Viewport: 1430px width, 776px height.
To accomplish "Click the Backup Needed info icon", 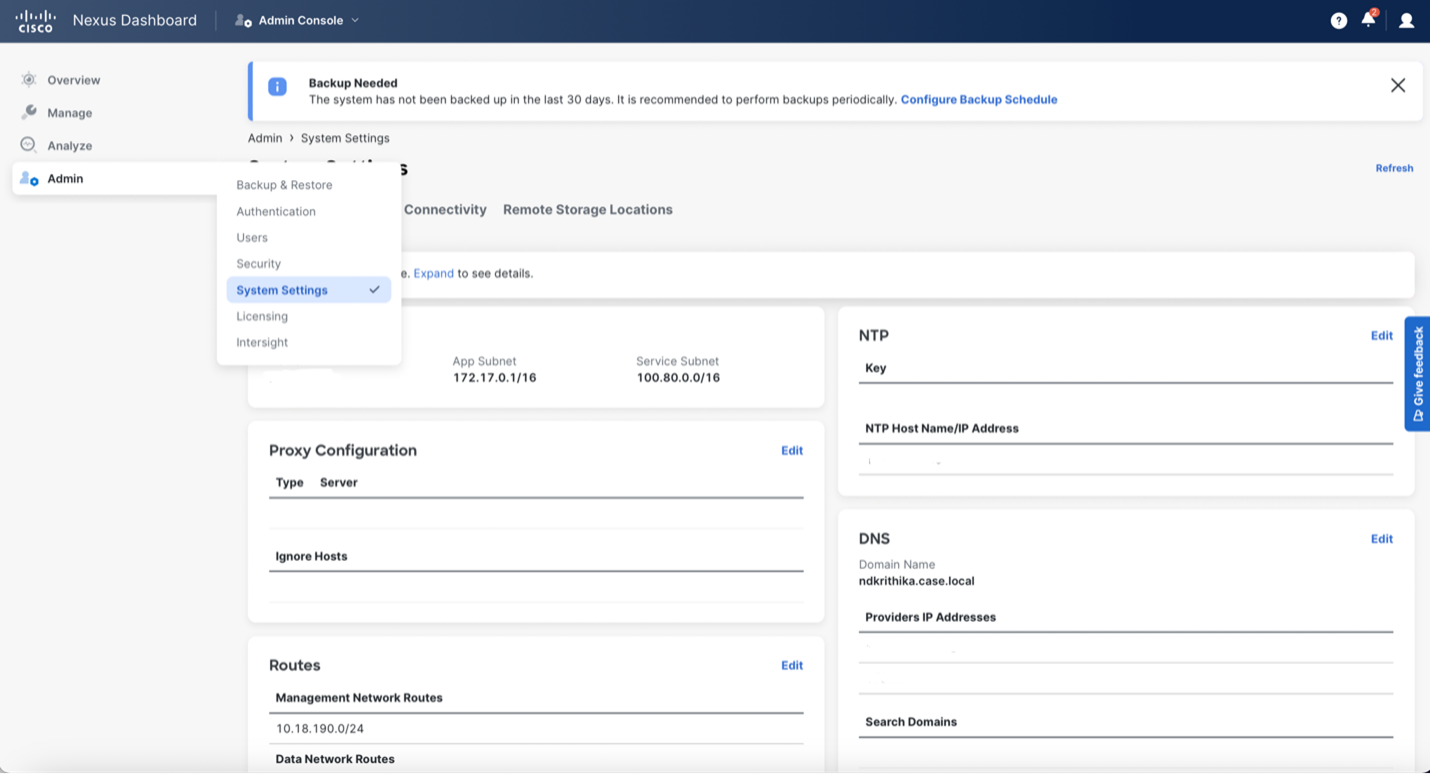I will 277,87.
